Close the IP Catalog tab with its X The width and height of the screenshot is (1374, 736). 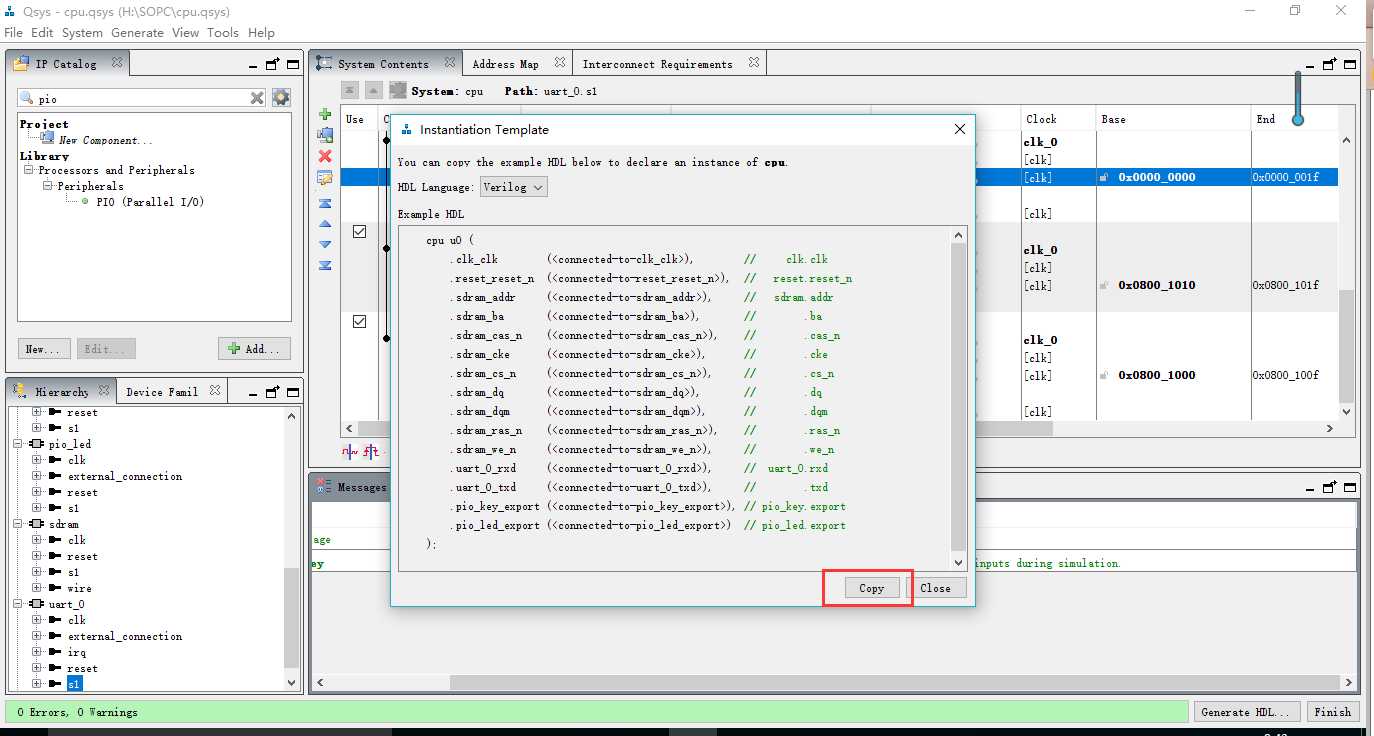tap(117, 63)
